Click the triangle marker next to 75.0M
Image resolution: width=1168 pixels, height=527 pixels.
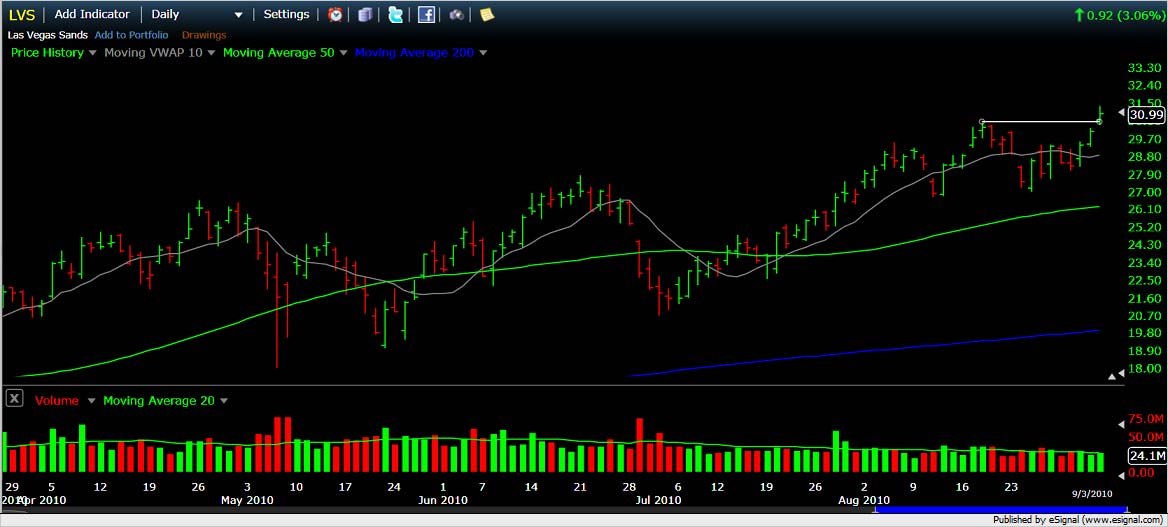[1123, 424]
